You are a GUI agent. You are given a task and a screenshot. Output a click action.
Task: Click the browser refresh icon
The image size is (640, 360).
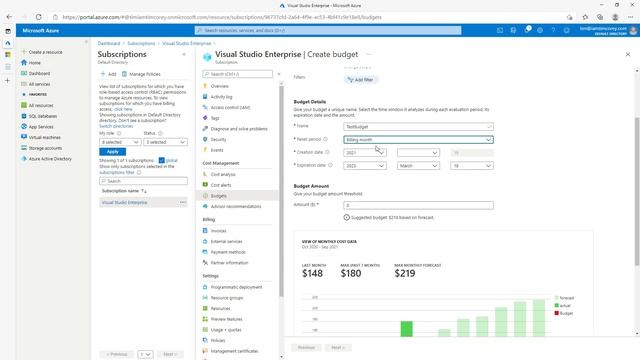click(38, 17)
